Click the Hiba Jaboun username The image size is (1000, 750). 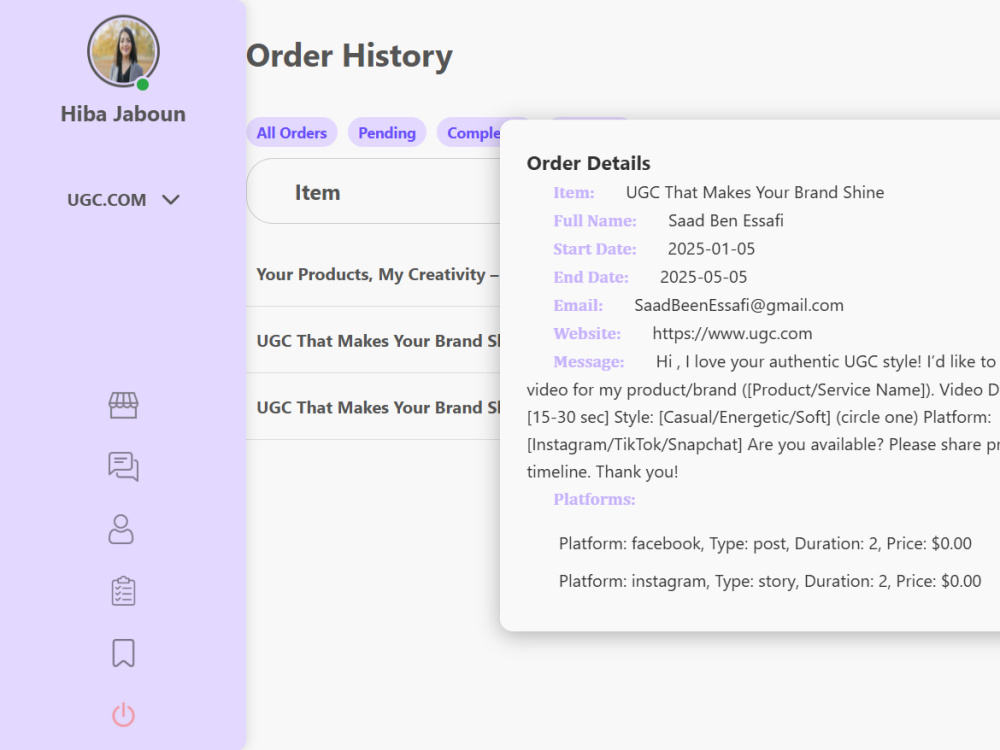click(x=123, y=114)
